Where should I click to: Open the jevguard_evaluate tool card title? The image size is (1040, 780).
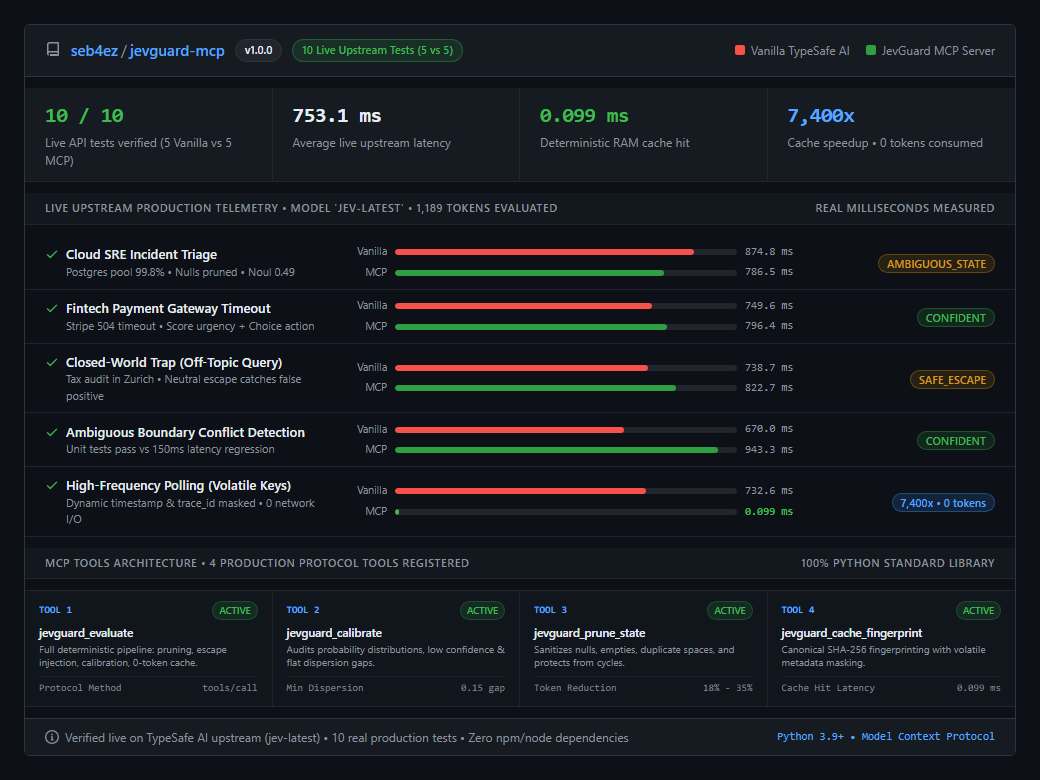[x=86, y=633]
